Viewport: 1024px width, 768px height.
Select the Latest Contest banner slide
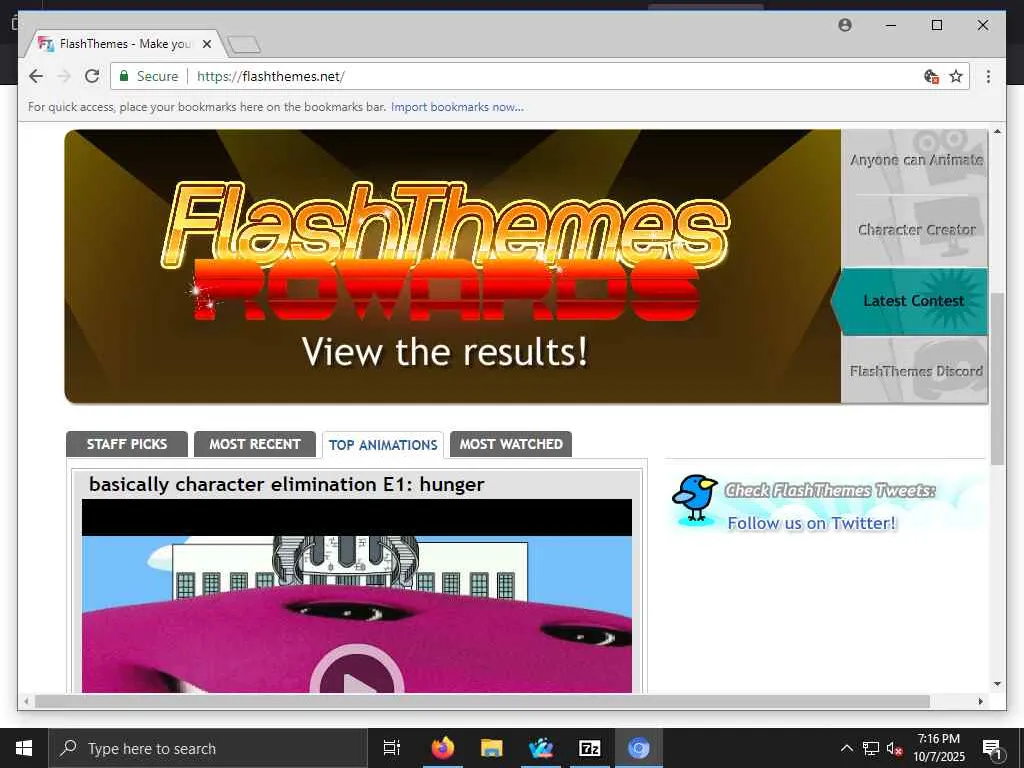tap(910, 301)
